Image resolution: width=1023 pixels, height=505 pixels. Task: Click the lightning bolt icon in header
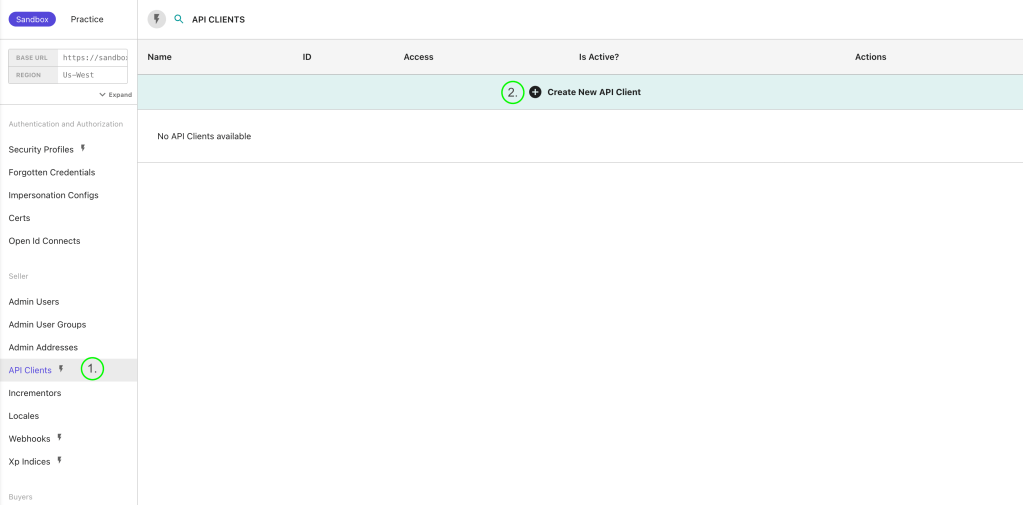[156, 19]
